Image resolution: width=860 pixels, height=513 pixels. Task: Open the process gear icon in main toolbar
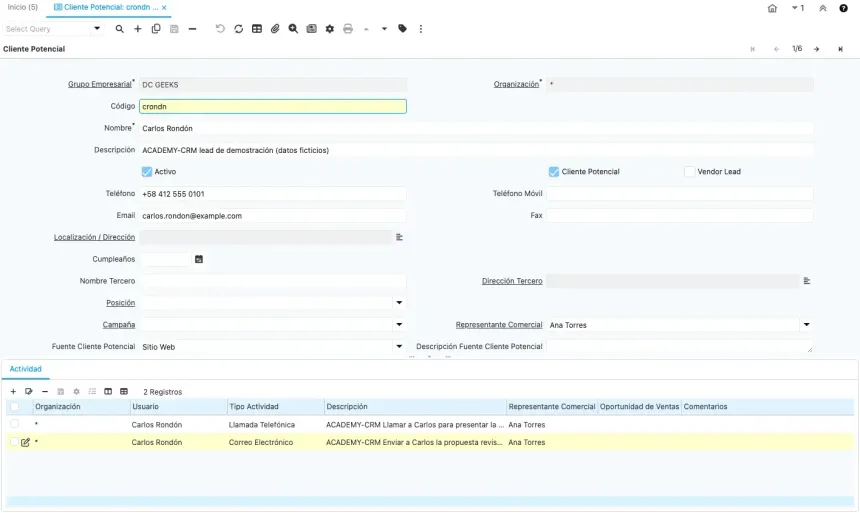tap(330, 29)
